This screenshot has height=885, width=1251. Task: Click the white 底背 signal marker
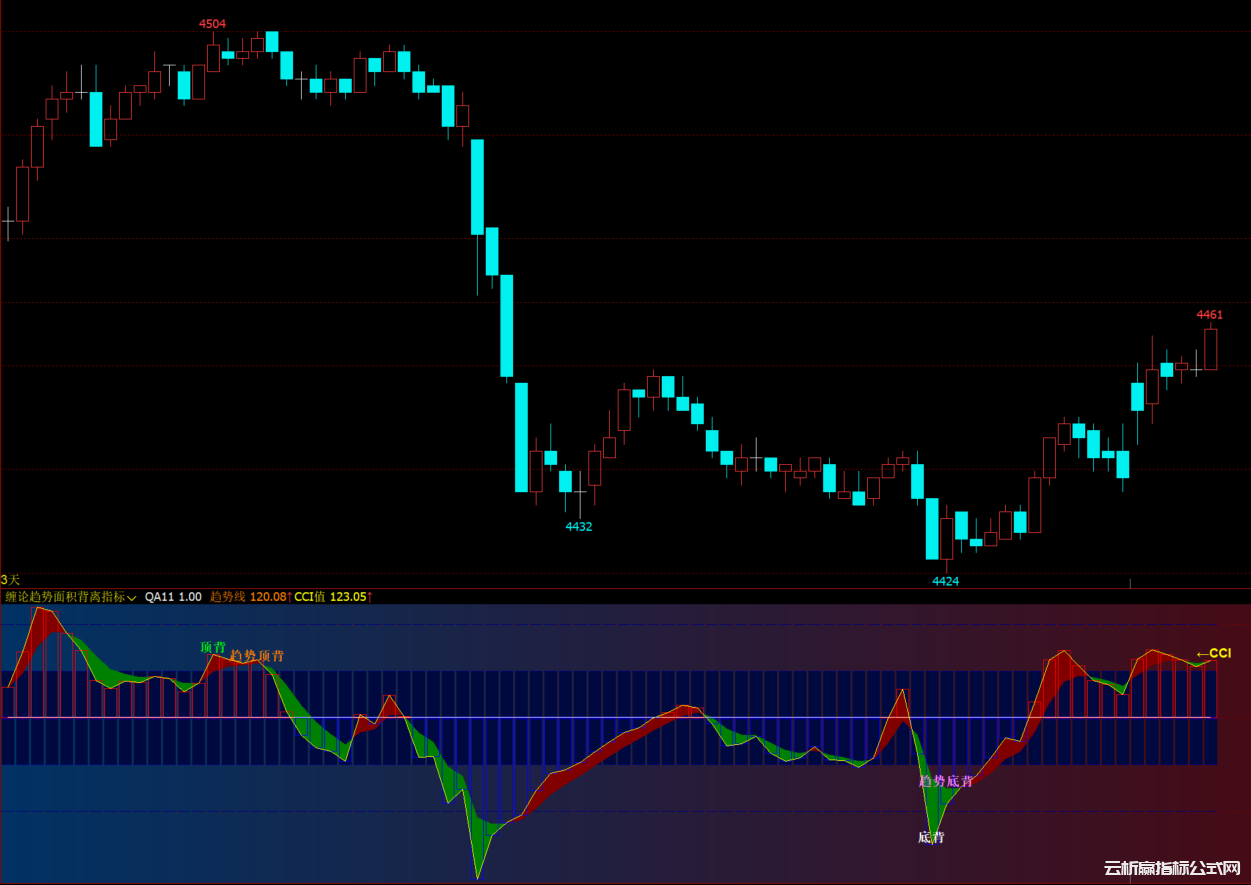931,837
